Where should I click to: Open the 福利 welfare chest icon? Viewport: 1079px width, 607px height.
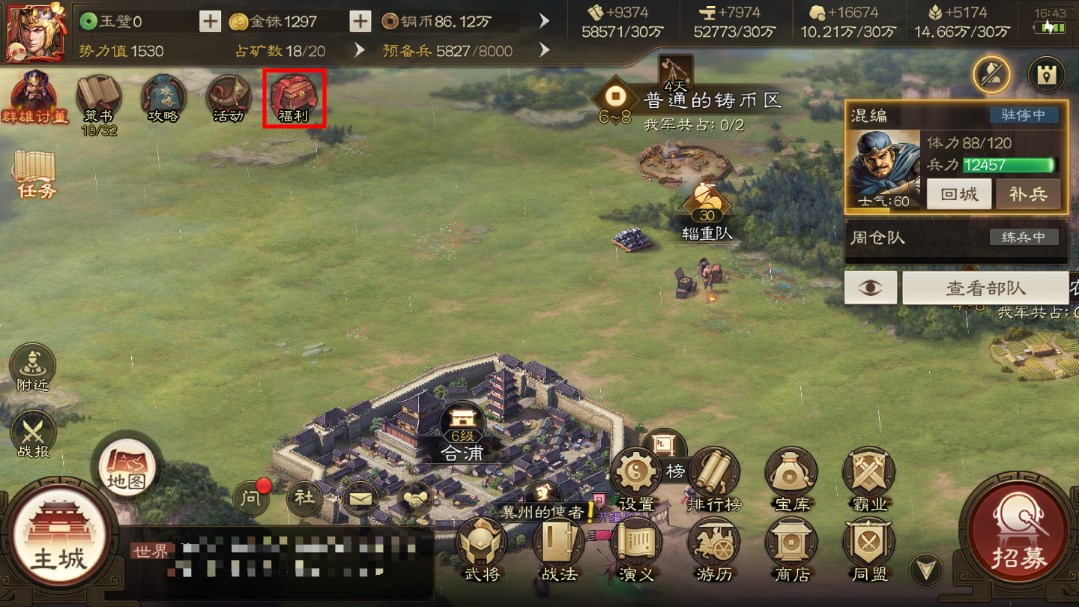294,98
